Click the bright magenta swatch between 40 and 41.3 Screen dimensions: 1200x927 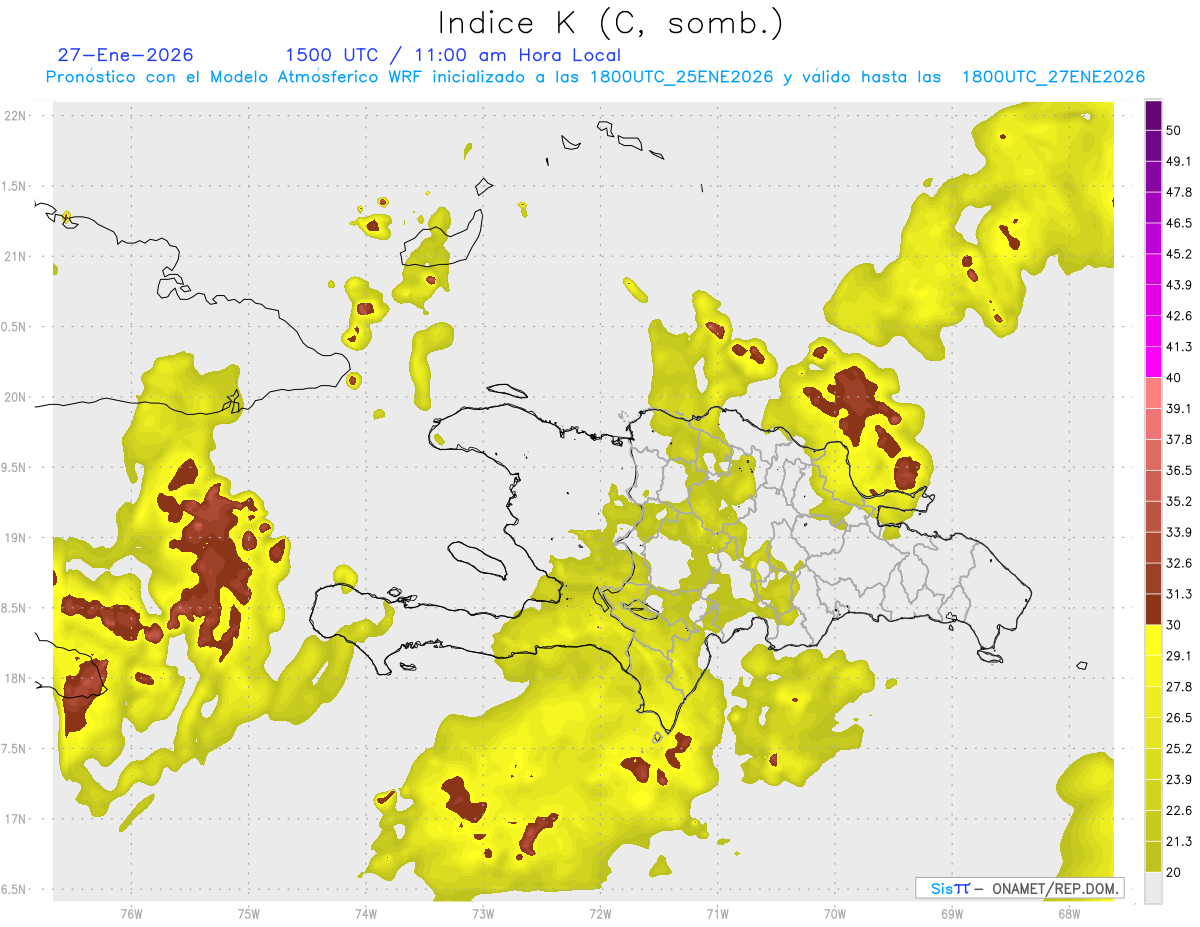coord(1153,362)
